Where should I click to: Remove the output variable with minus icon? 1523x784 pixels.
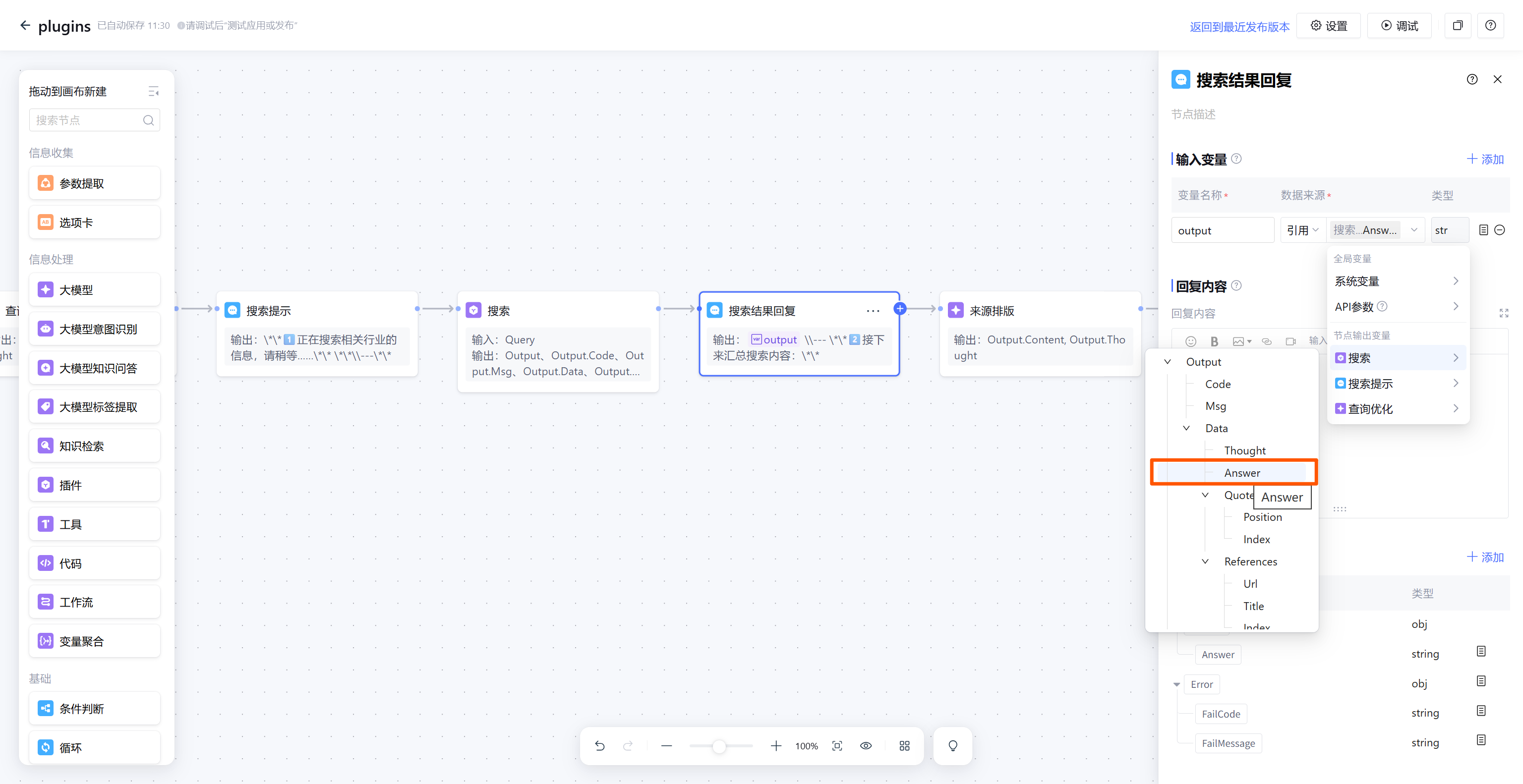click(x=1500, y=230)
